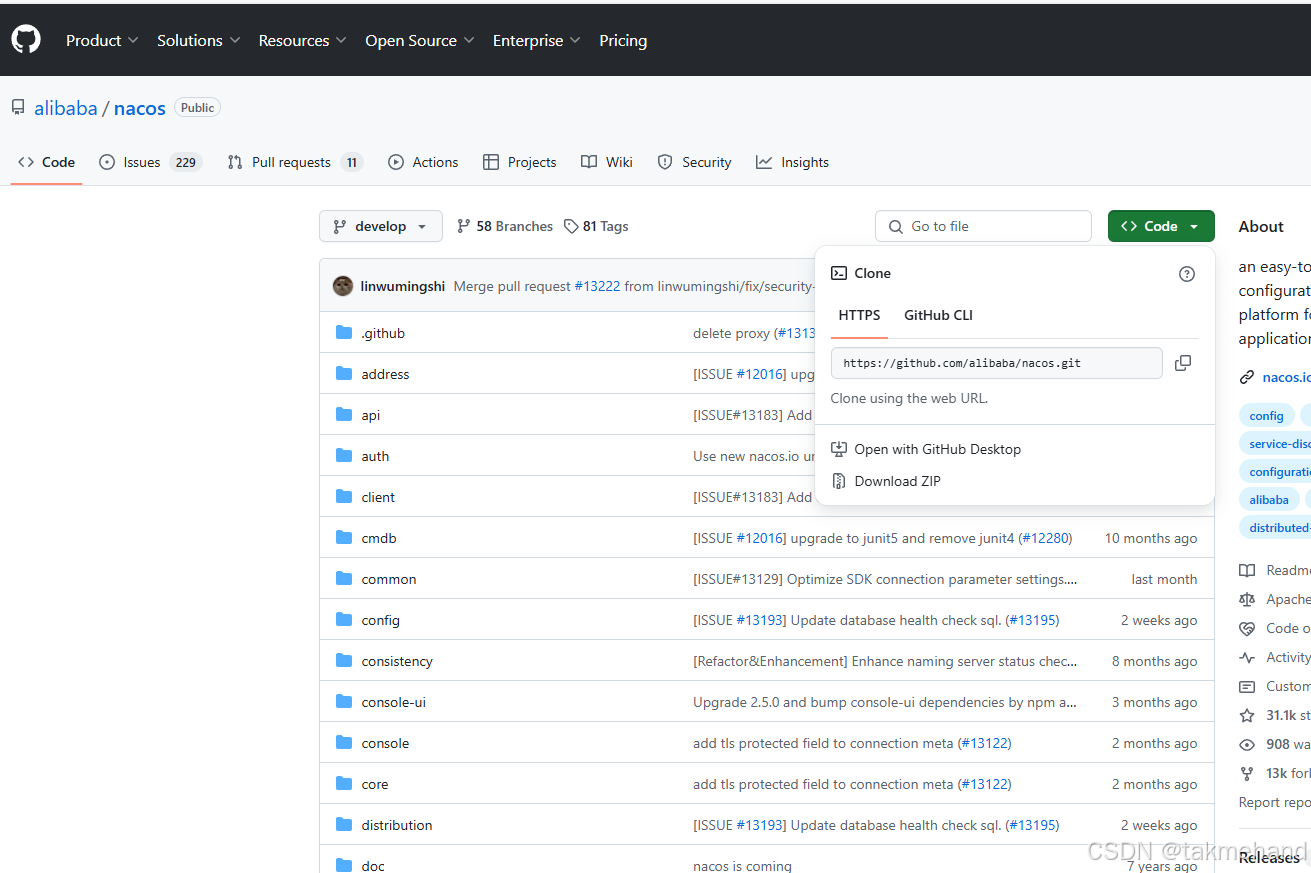1311x873 pixels.
Task: Switch to the Issues tab
Action: (x=150, y=162)
